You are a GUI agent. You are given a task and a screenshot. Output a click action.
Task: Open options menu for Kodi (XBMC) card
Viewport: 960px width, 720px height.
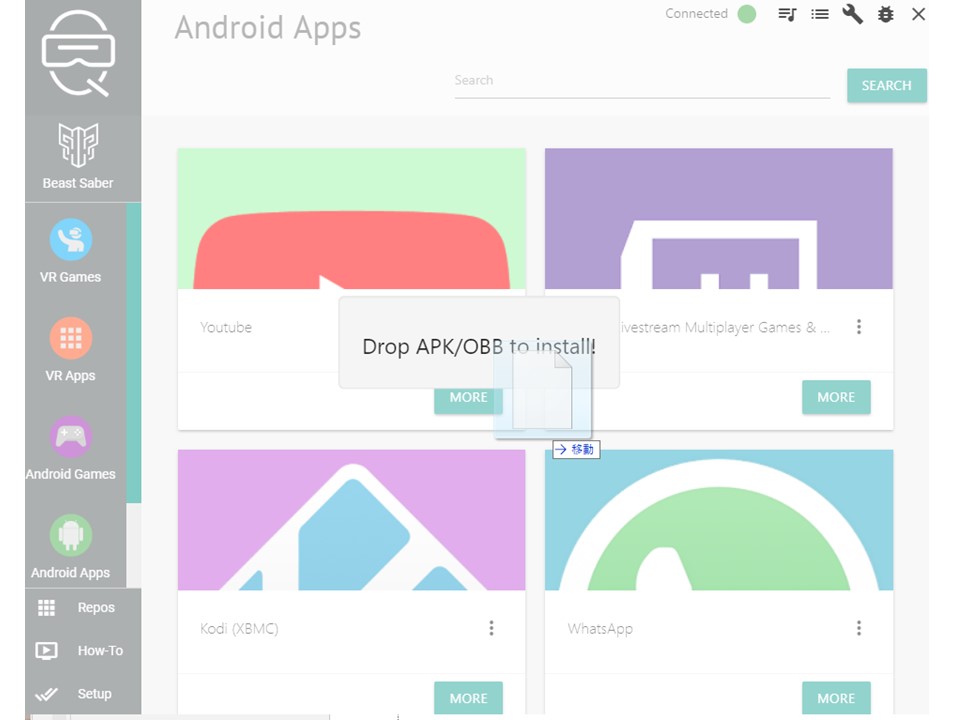pyautogui.click(x=491, y=628)
